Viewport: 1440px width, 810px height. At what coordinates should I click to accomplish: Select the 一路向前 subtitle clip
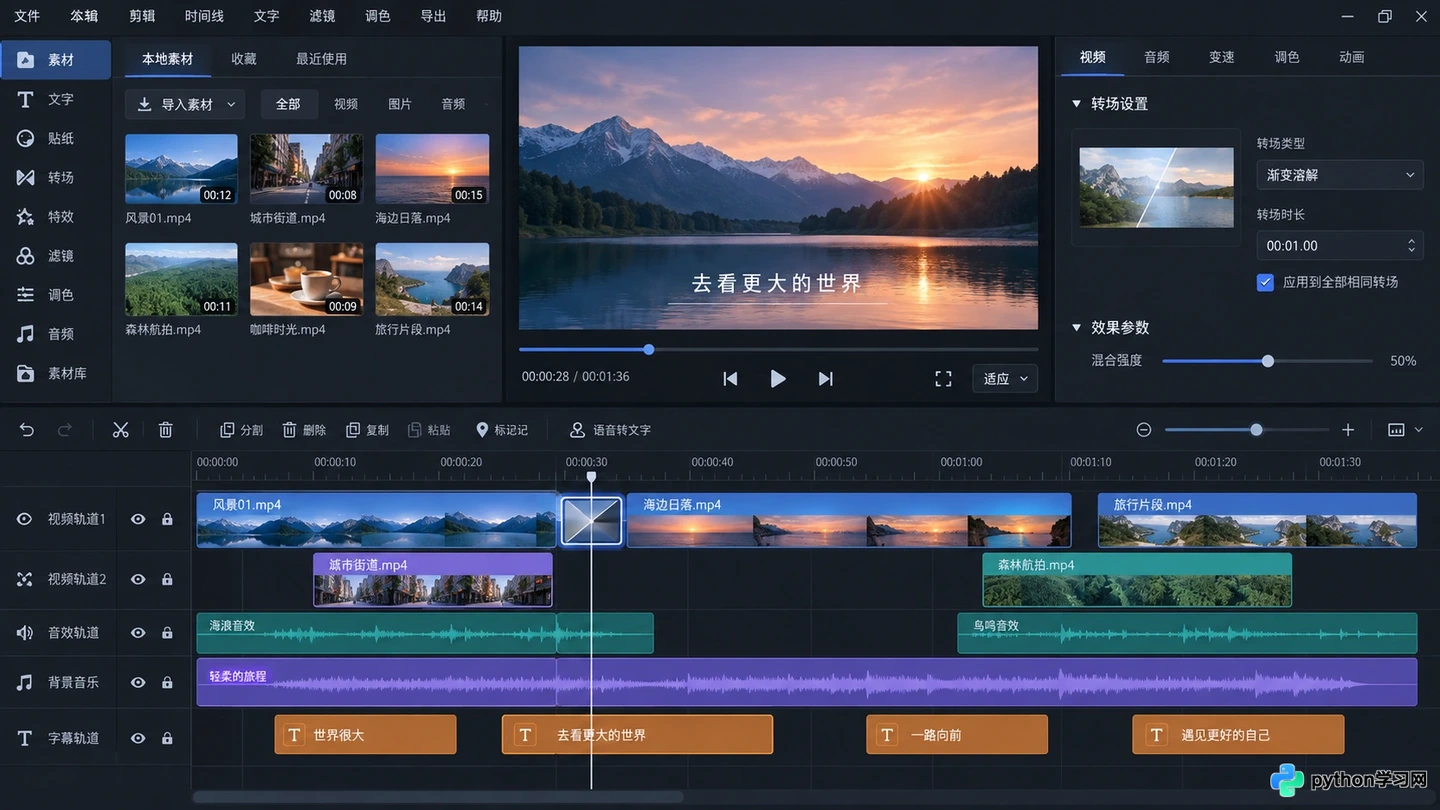957,735
